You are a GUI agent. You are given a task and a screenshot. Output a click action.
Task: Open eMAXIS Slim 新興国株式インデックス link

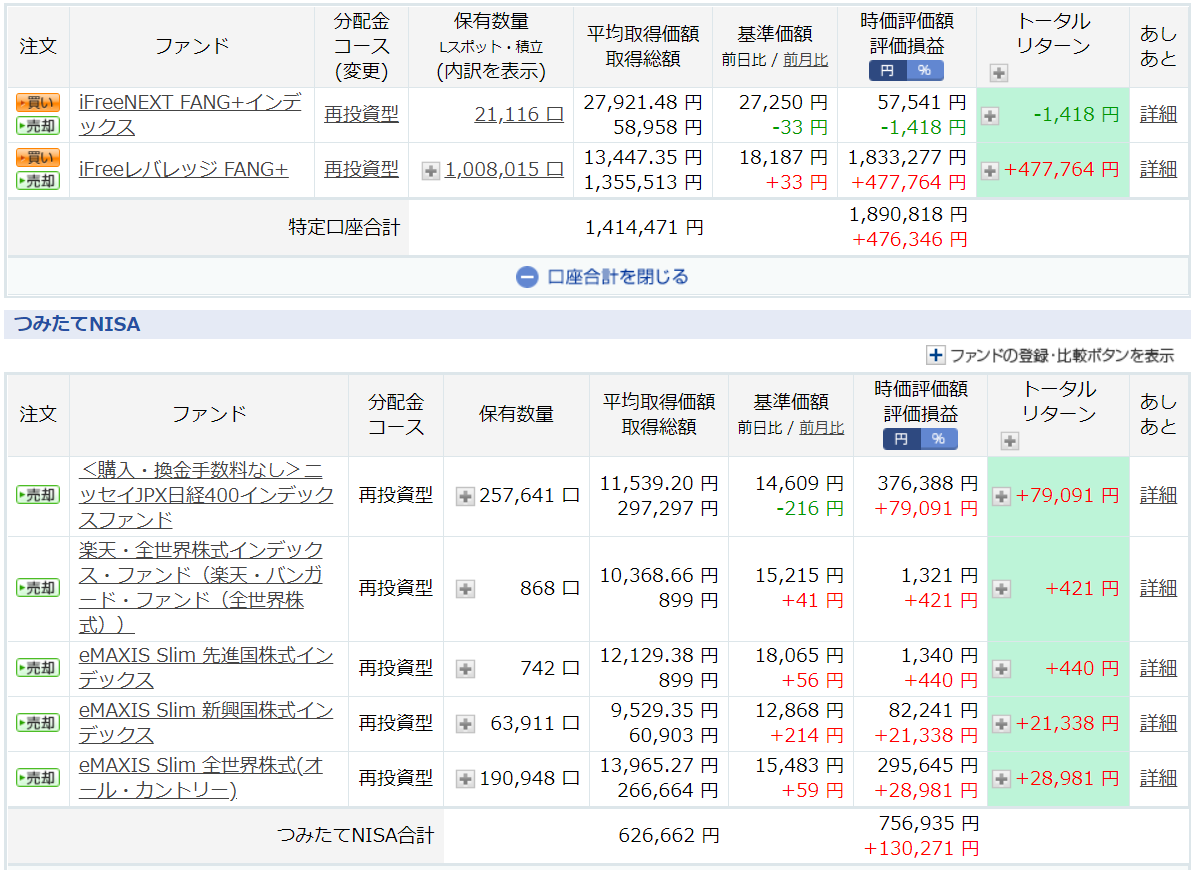click(206, 722)
